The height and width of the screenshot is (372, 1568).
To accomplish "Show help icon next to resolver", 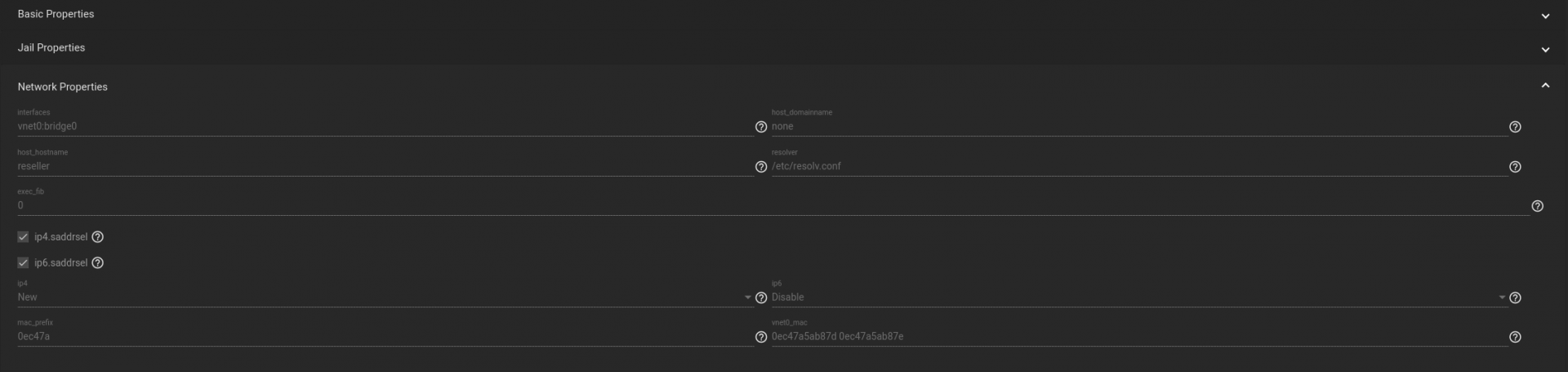I will click(1515, 167).
